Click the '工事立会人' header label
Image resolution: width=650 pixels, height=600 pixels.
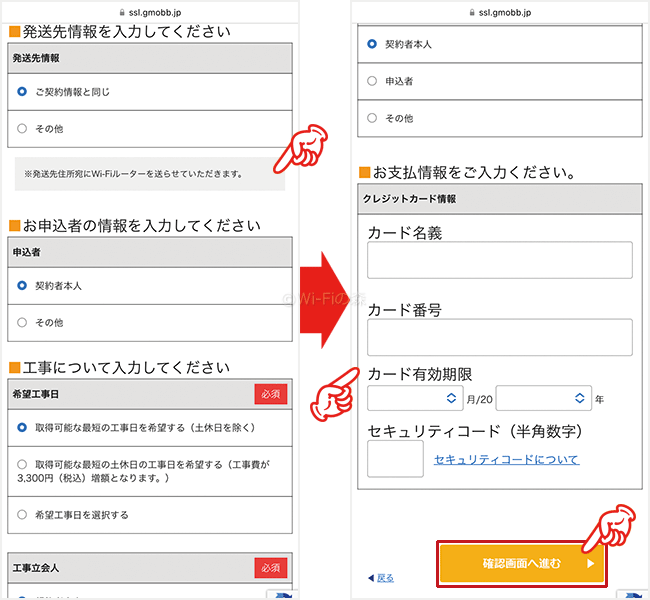tap(36, 567)
